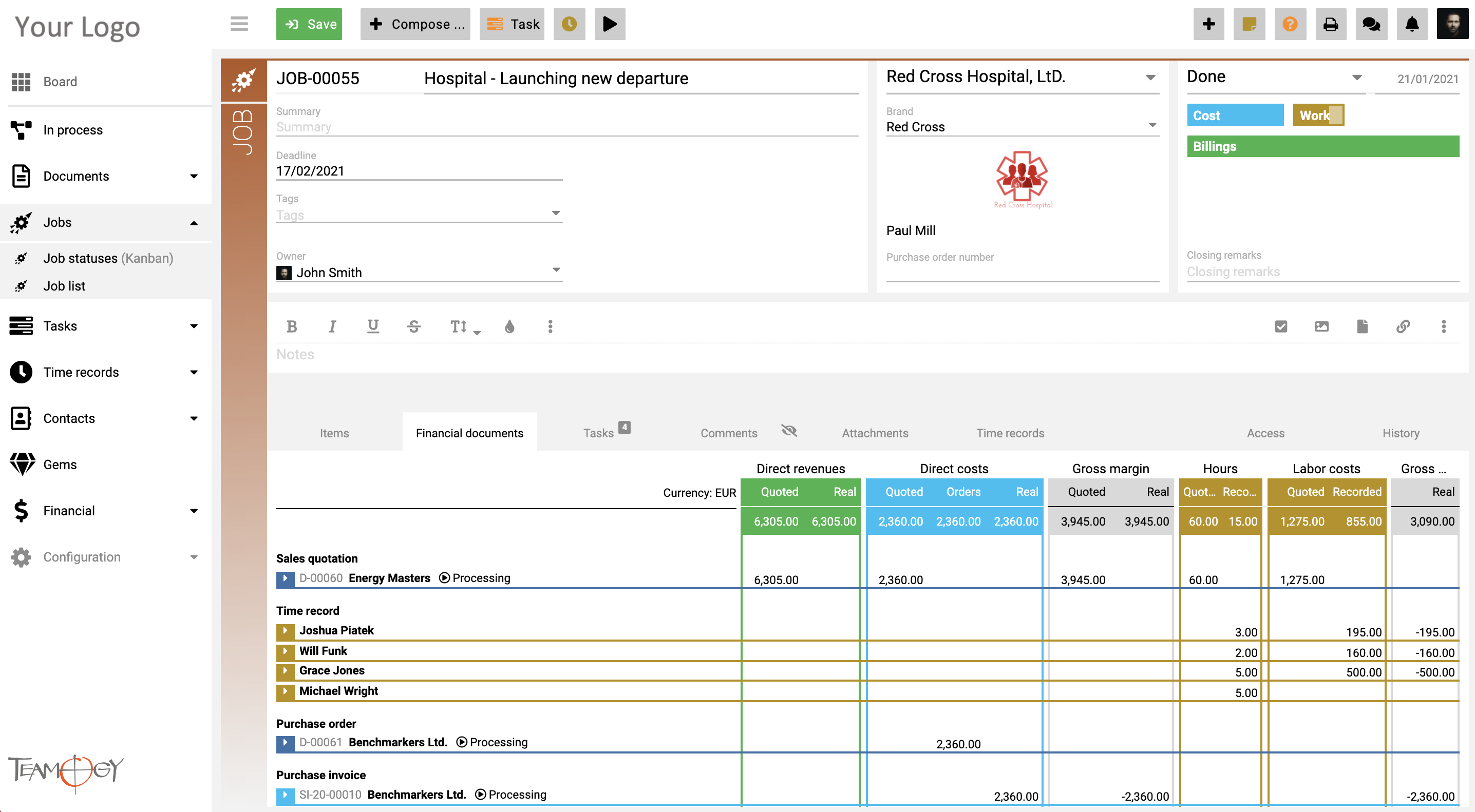Viewport: 1475px width, 812px height.
Task: Expand the SI-20-00010 purchase invoice row
Action: 285,796
